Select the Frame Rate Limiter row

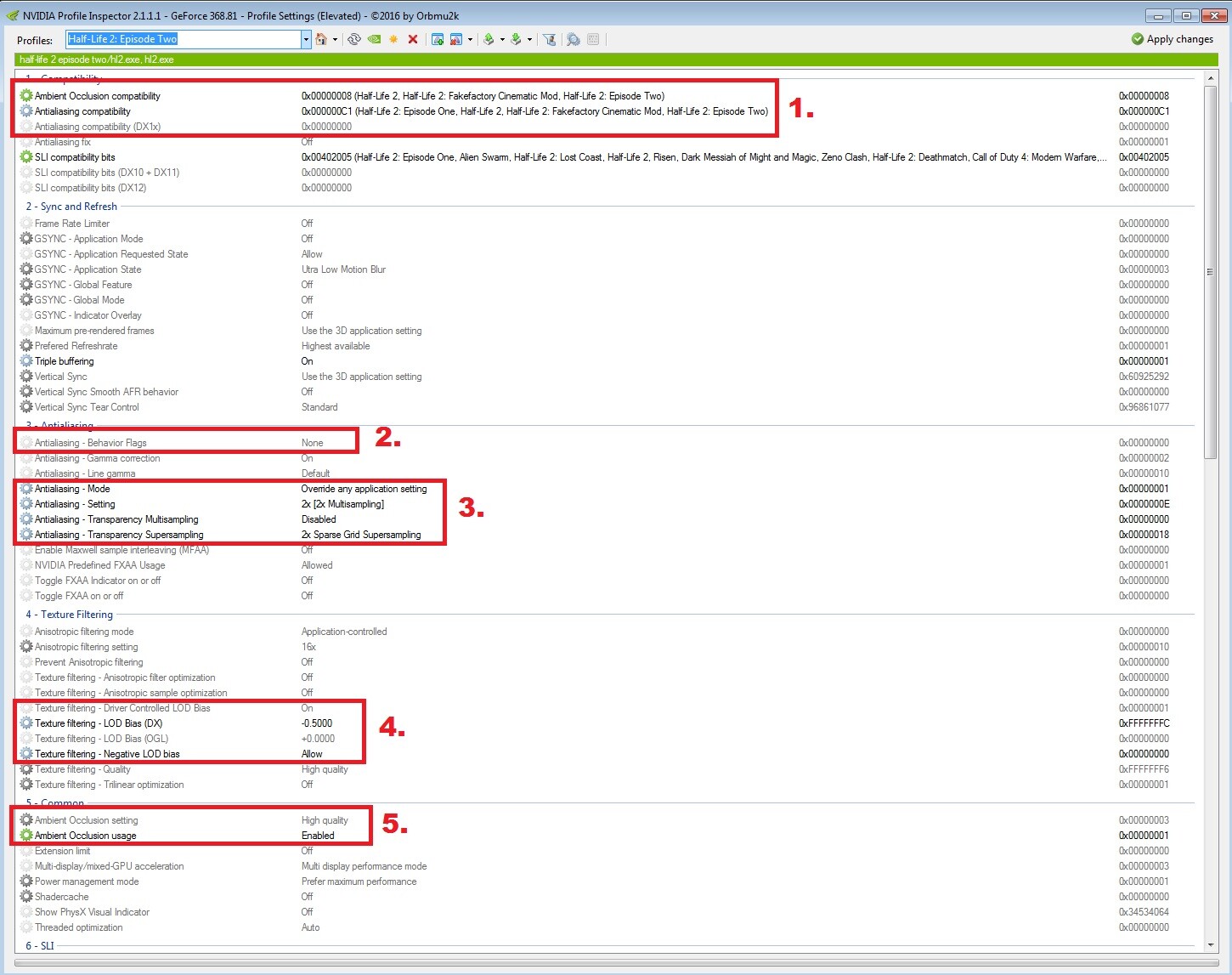[x=605, y=224]
